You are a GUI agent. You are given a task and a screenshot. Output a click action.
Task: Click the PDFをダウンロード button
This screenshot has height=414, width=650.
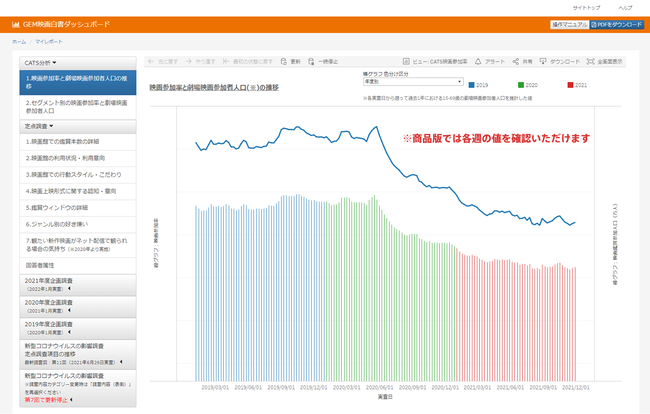[x=616, y=23]
